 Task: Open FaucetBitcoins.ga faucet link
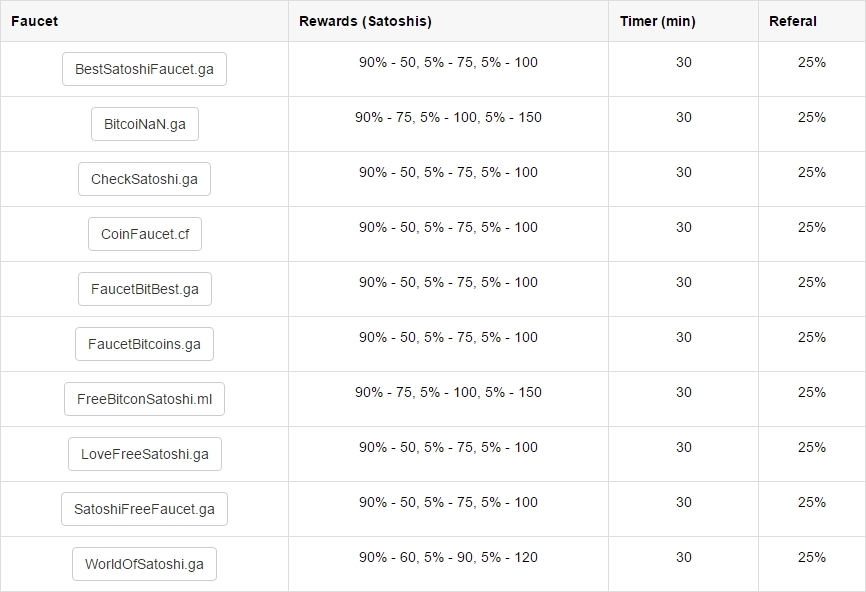[x=144, y=344]
